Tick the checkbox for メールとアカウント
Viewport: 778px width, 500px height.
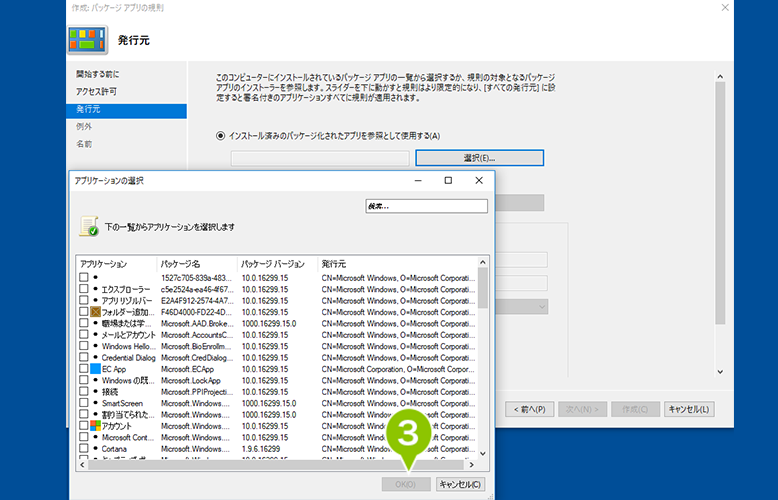coord(84,334)
